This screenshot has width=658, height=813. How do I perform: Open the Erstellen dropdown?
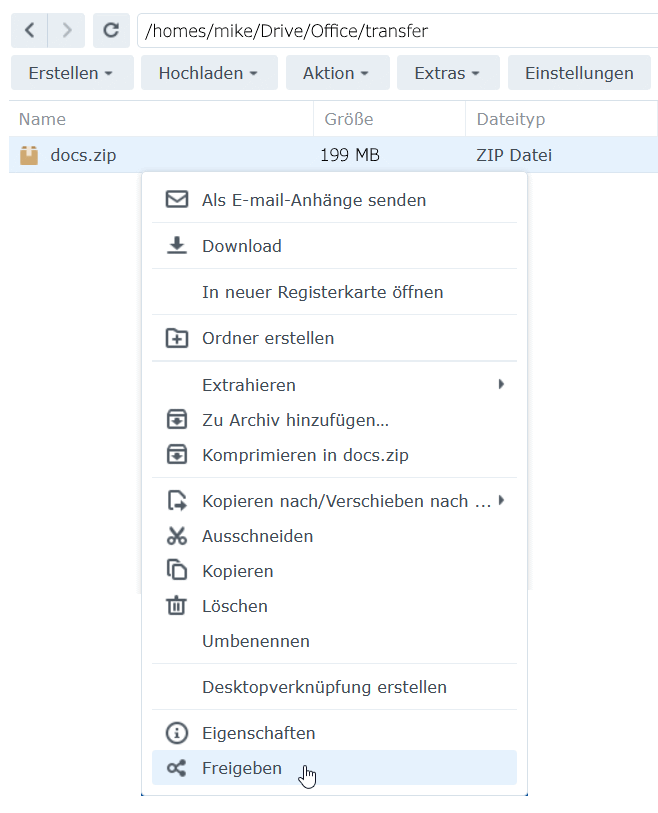pos(72,72)
